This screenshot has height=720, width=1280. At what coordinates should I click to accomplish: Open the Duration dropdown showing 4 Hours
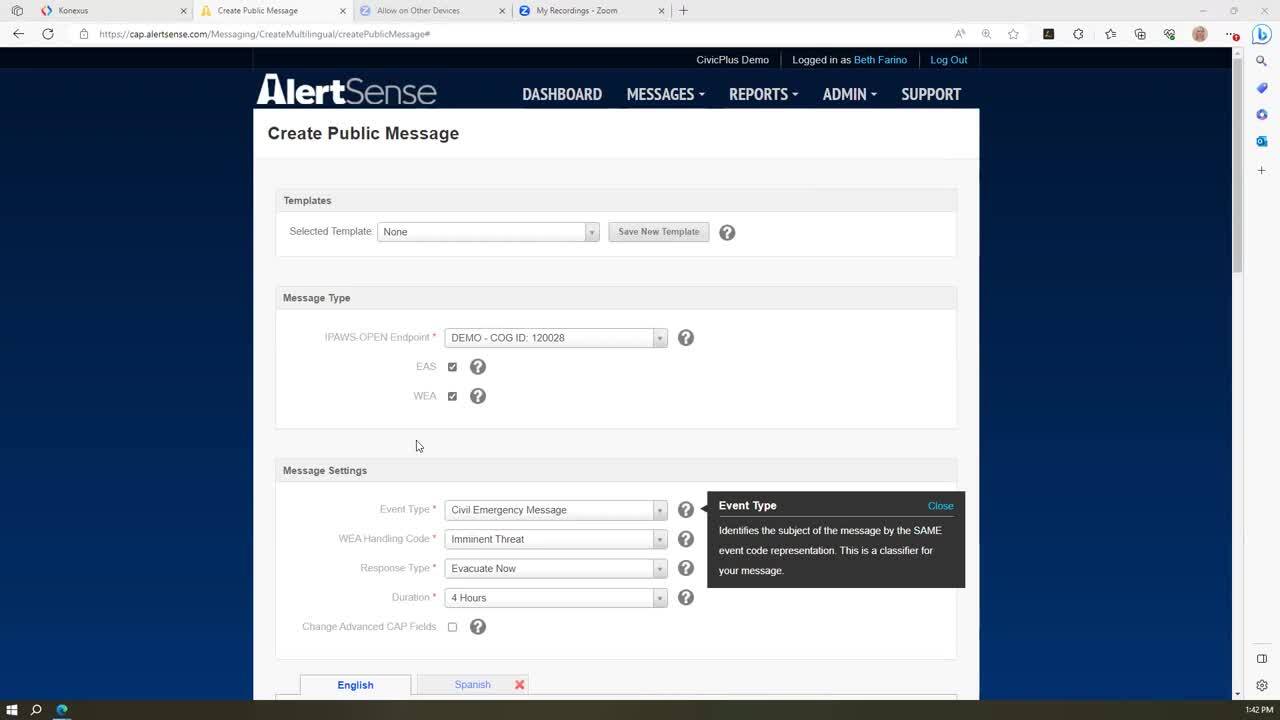pos(555,598)
